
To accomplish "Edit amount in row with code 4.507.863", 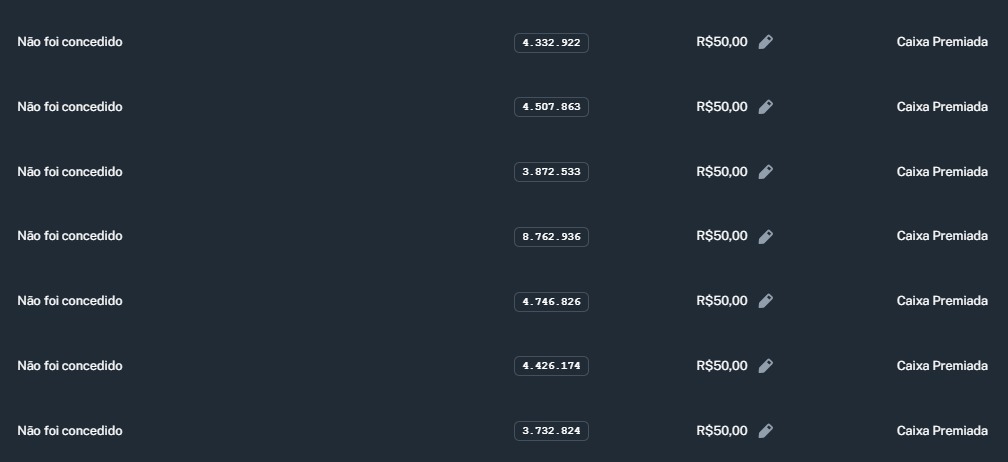I will 765,107.
